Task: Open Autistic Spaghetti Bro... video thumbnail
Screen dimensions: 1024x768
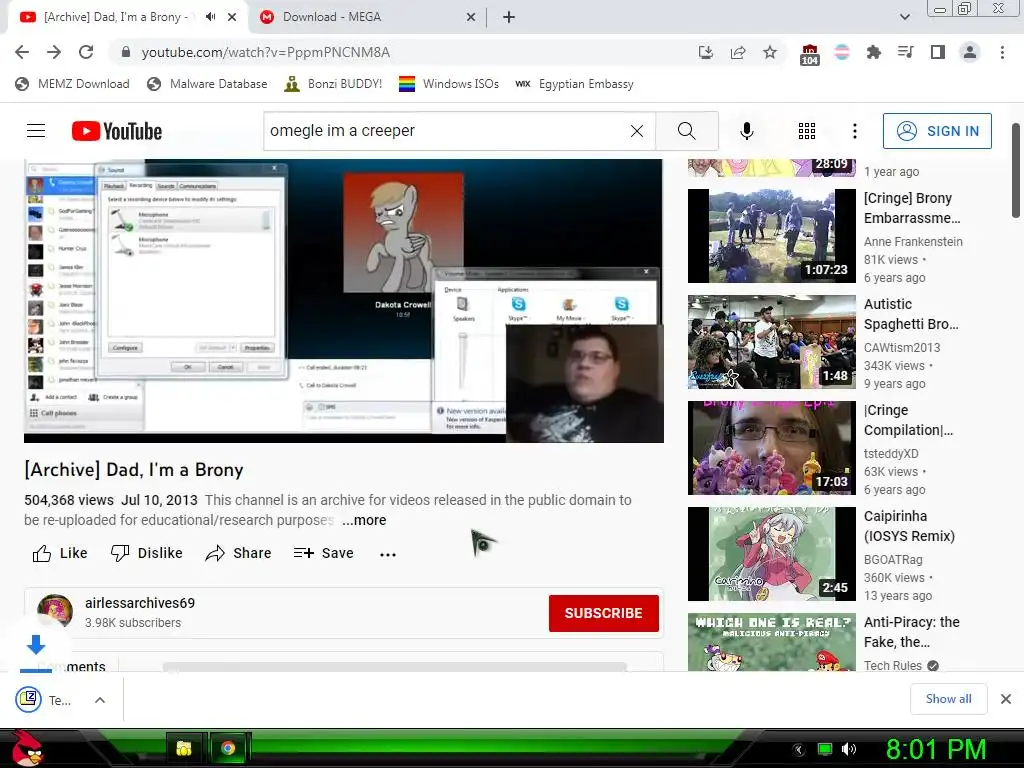Action: (771, 342)
